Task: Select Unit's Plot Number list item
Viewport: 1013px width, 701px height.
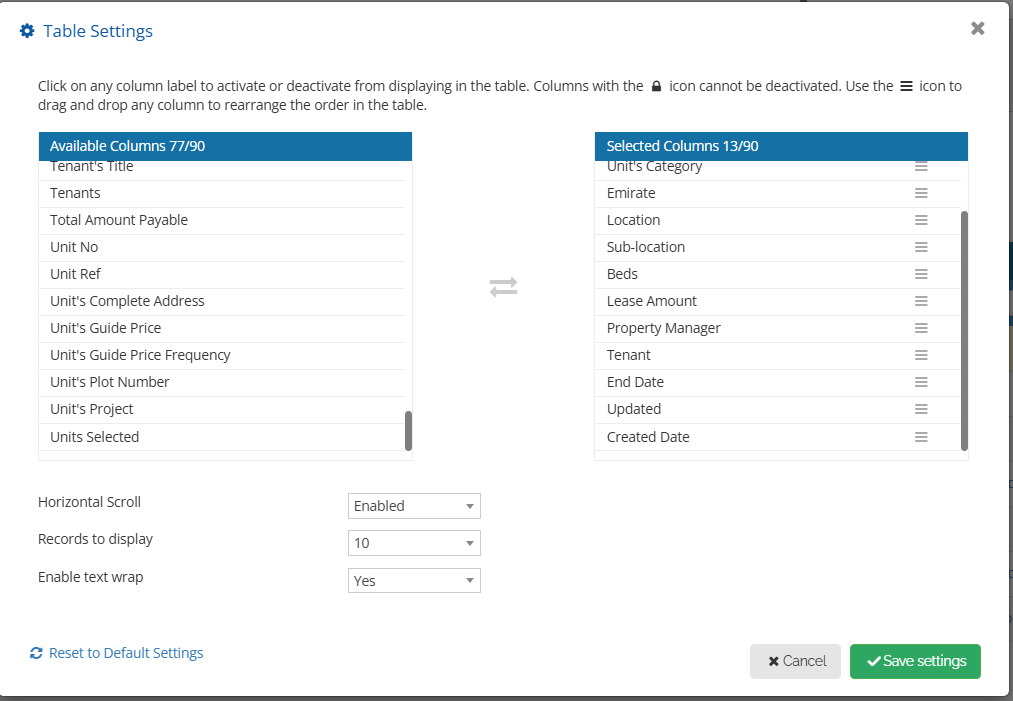Action: pyautogui.click(x=110, y=382)
